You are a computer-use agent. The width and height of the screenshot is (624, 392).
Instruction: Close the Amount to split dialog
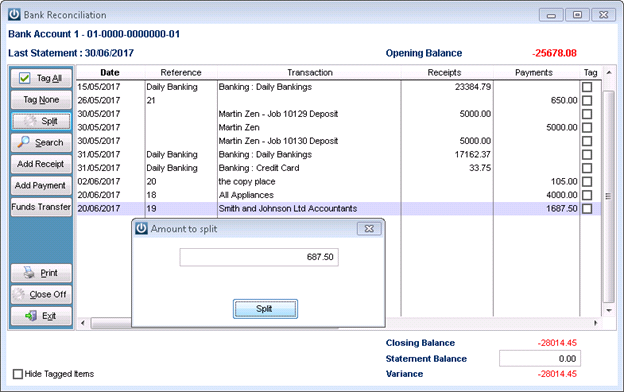369,228
